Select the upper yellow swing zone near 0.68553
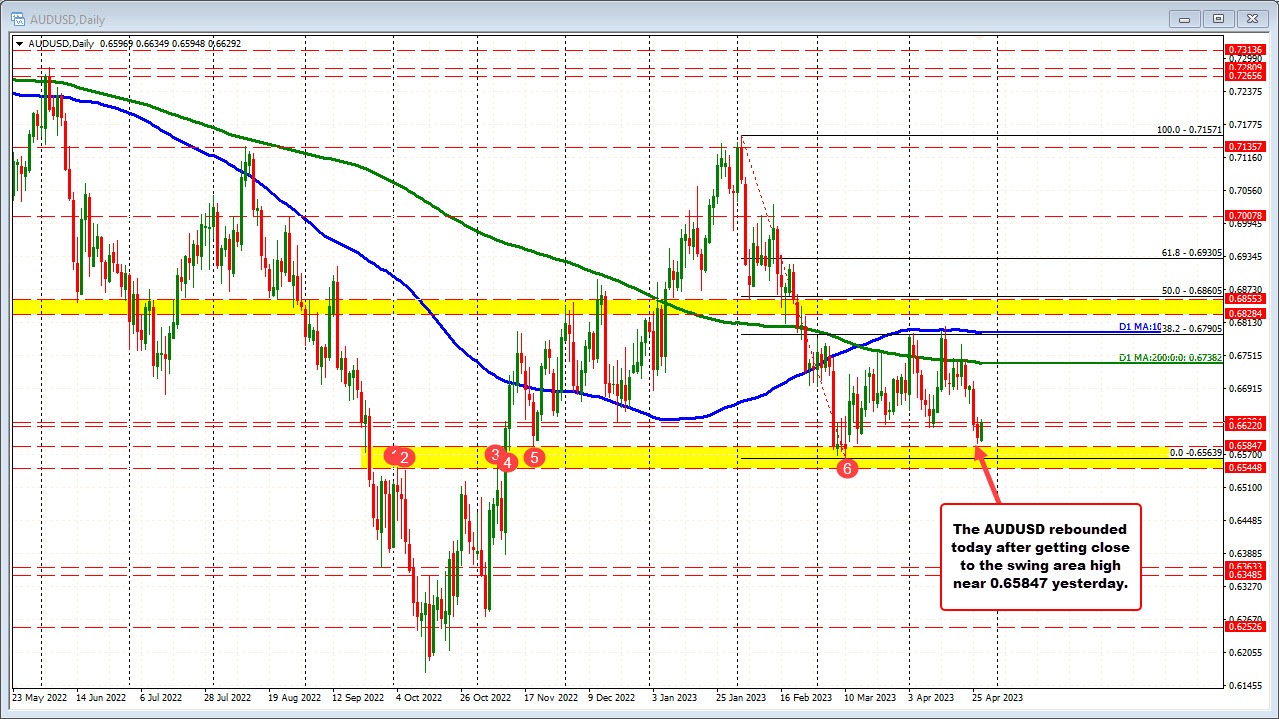Image resolution: width=1279 pixels, height=719 pixels. point(618,306)
